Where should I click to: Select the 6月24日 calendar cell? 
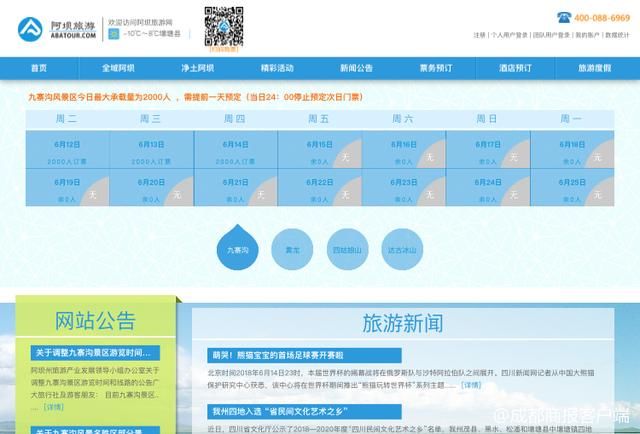[488, 187]
